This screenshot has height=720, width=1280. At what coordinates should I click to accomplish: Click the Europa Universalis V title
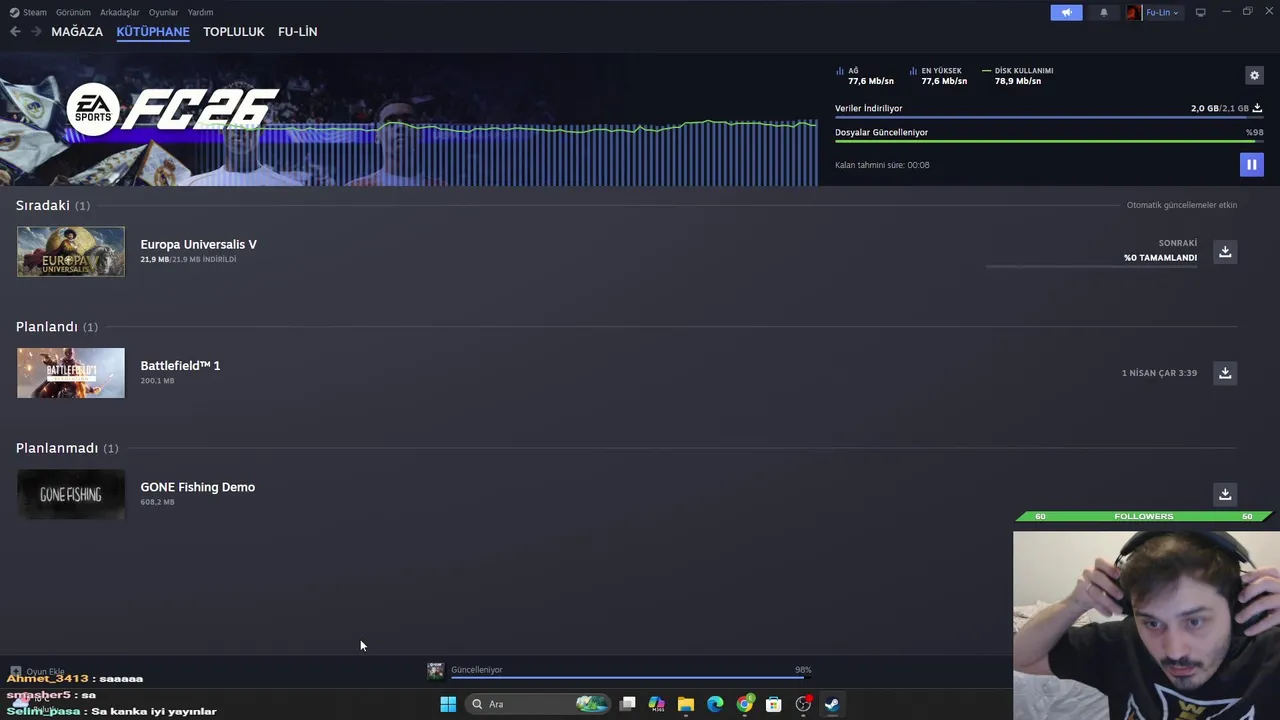coord(198,244)
